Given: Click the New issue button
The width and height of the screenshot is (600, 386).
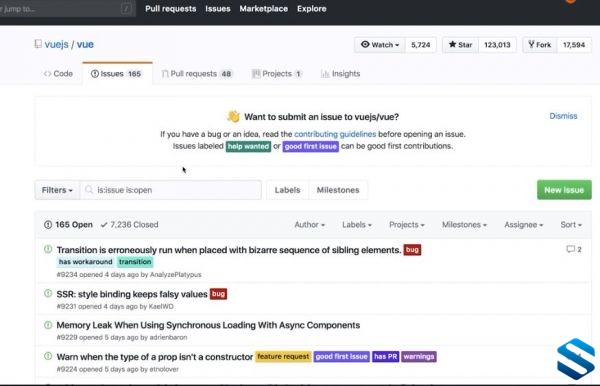Looking at the screenshot, I should click(x=564, y=190).
